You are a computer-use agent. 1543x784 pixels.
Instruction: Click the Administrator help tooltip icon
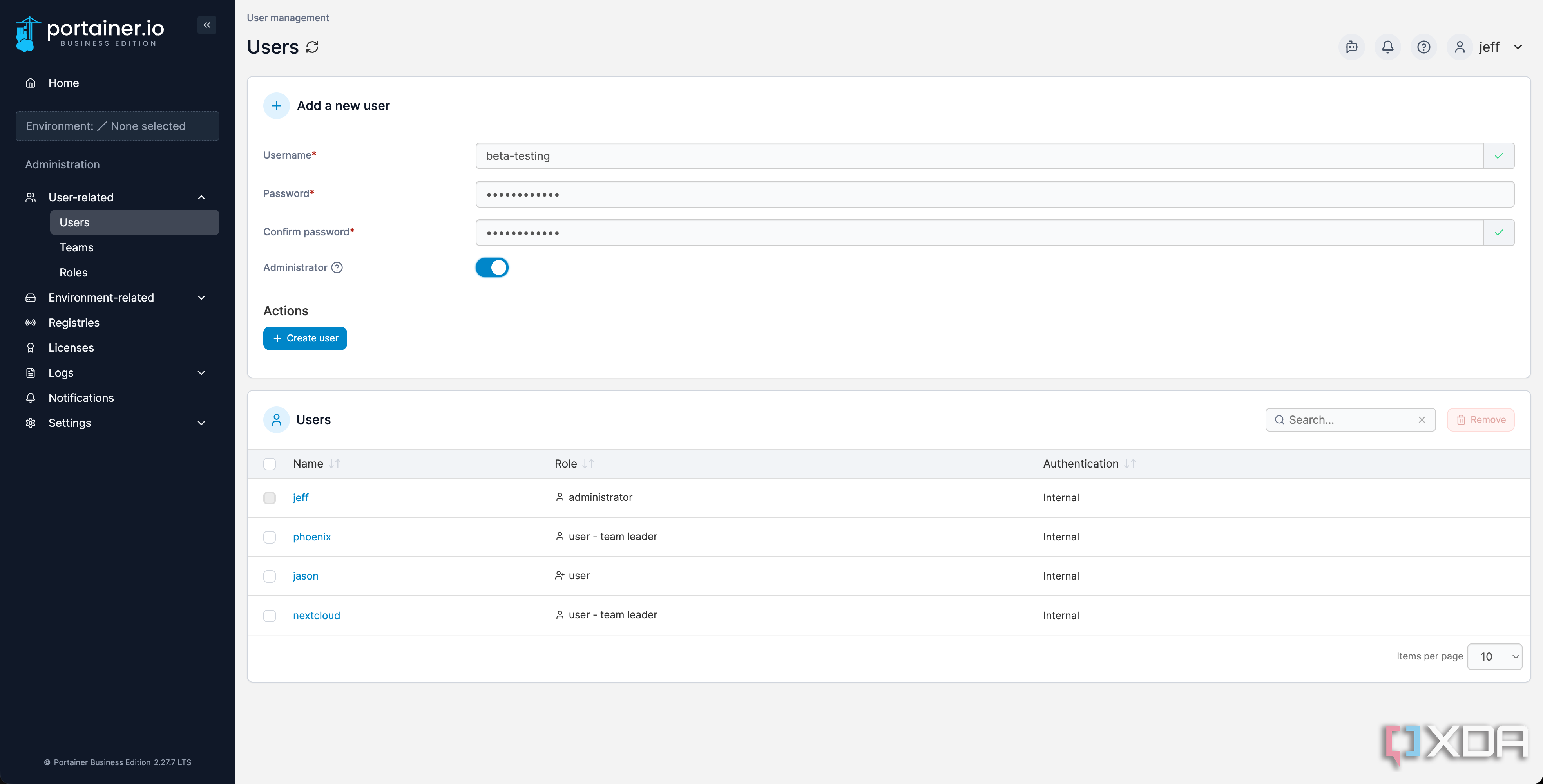337,267
